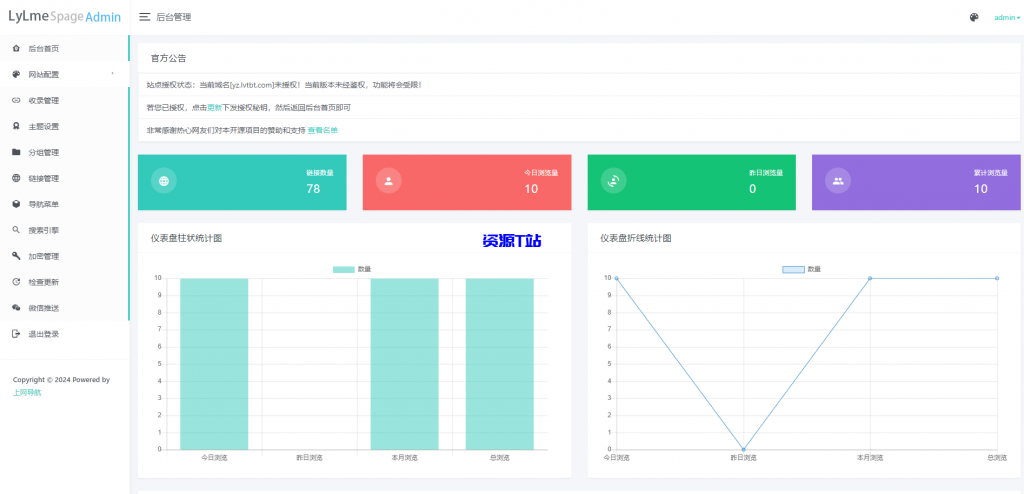This screenshot has width=1024, height=494.
Task: Click the WeChat icon beside 微信推送
Action: pos(16,308)
